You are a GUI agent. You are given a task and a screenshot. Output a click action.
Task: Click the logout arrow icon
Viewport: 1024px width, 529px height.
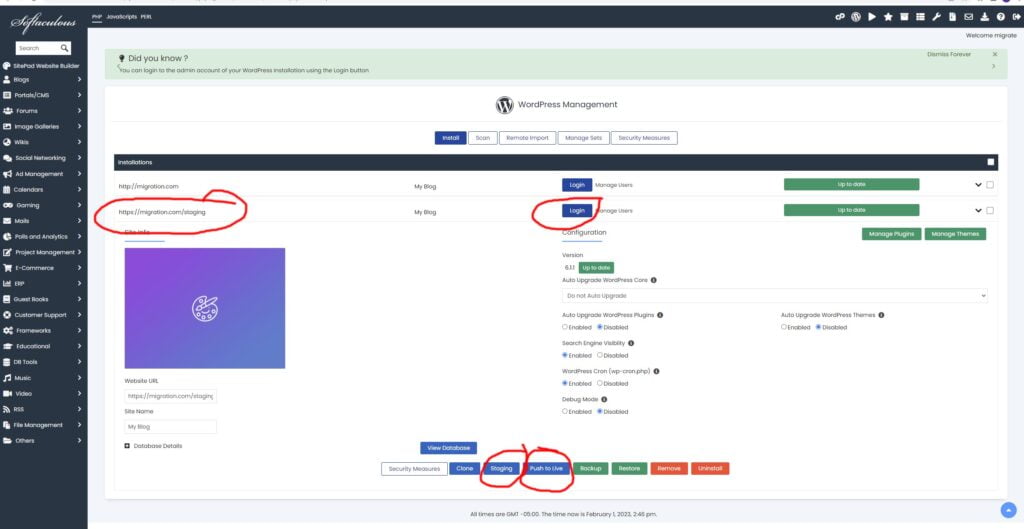point(1016,17)
